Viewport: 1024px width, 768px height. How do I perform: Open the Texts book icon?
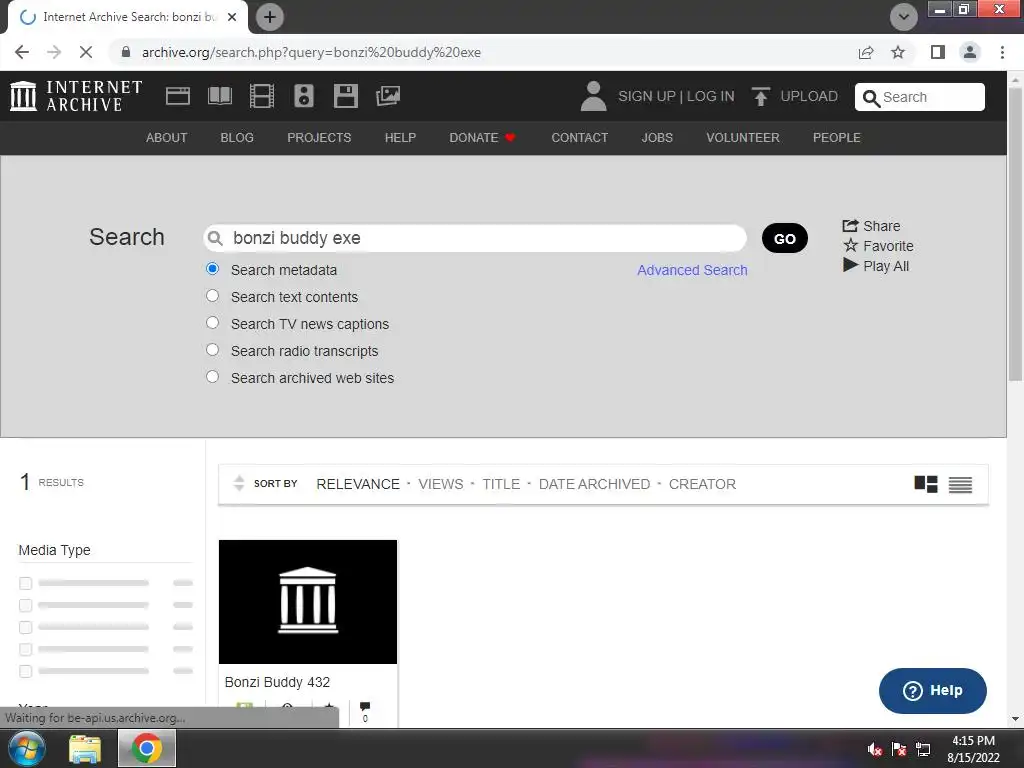[x=219, y=96]
